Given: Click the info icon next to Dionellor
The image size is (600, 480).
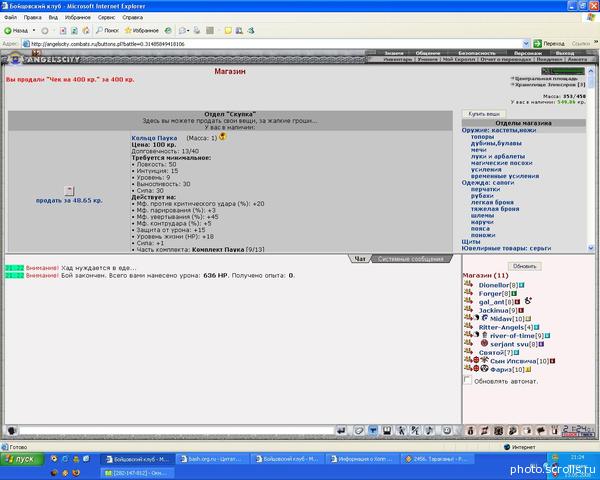Looking at the screenshot, I should pos(522,286).
